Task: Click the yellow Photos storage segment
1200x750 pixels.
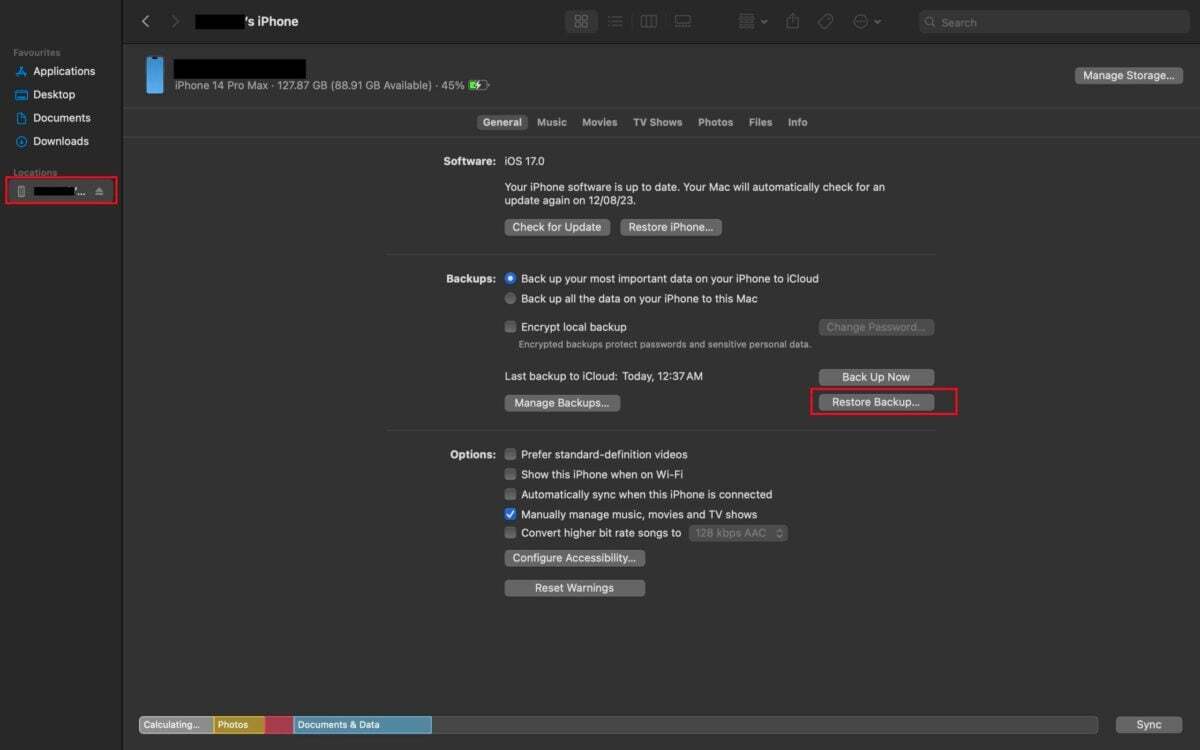Action: click(x=239, y=725)
